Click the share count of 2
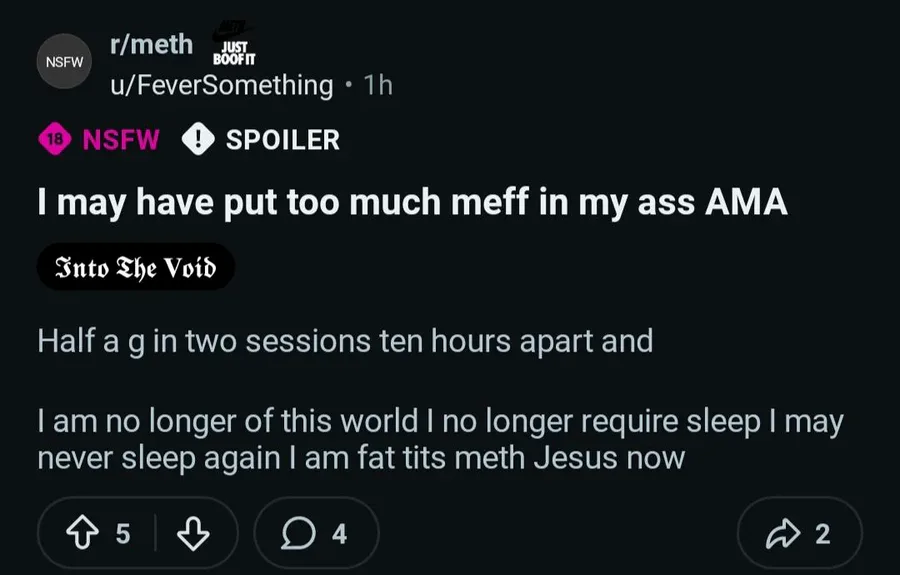900x575 pixels. [822, 534]
